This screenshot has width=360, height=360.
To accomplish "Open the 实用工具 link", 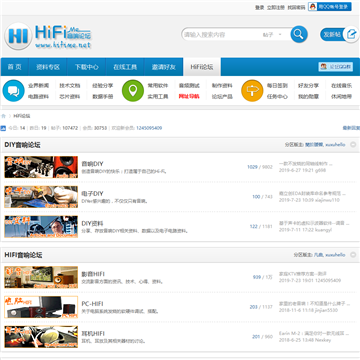I will coord(158,96).
